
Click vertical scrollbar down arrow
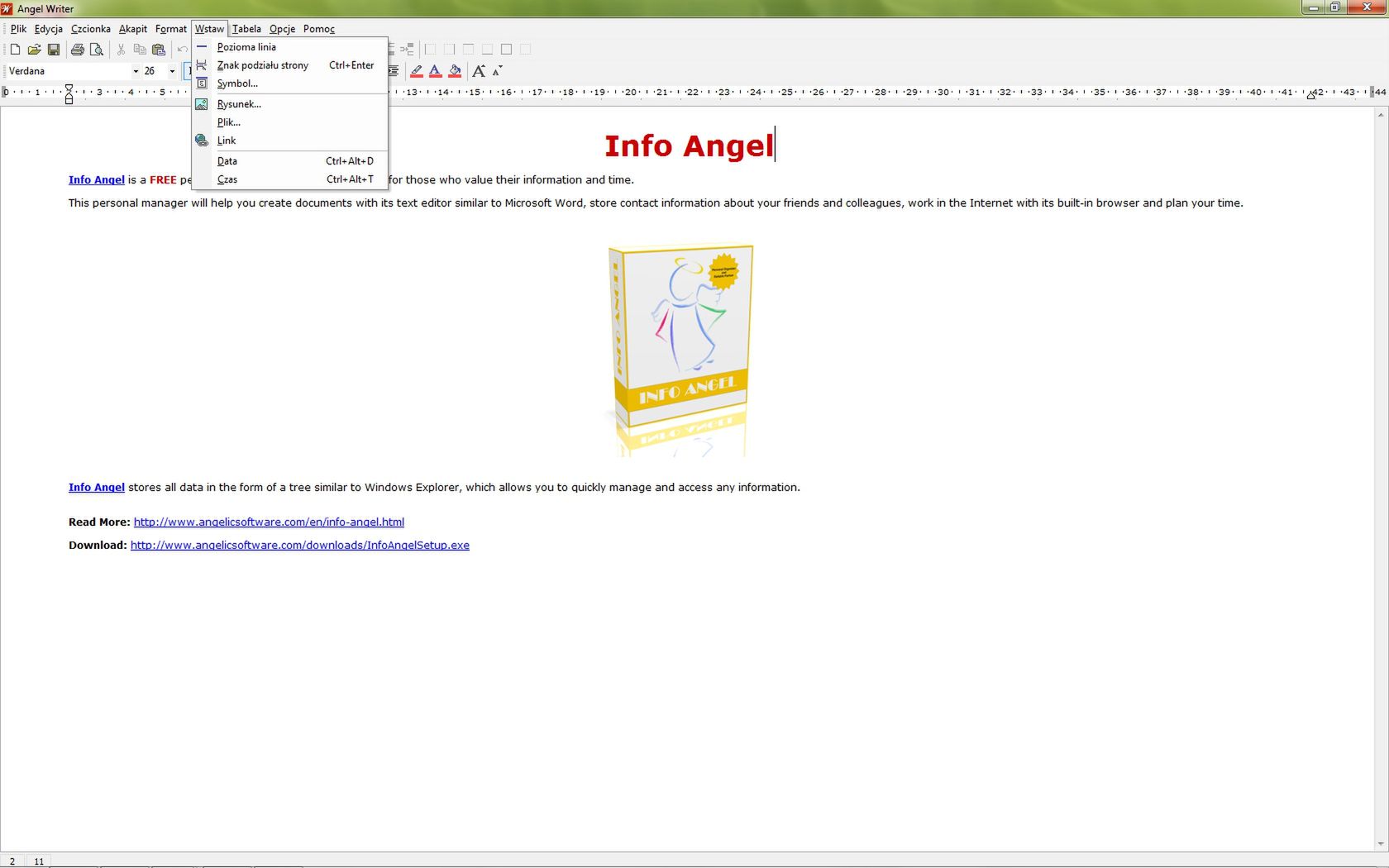tap(1381, 844)
